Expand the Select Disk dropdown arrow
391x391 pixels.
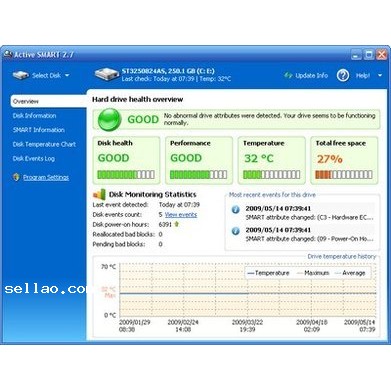tap(67, 75)
